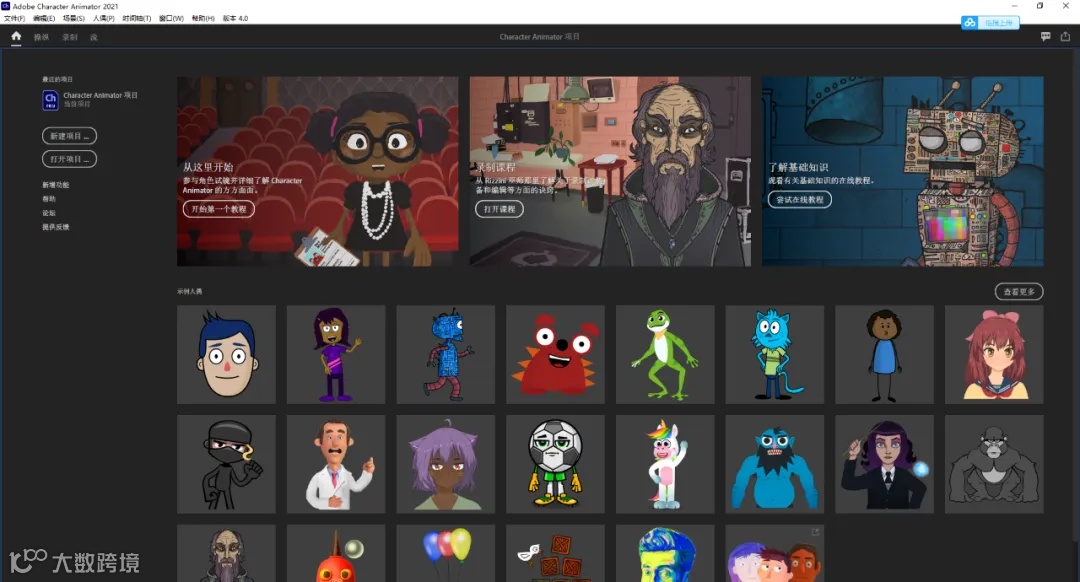This screenshot has width=1080, height=582.
Task: Open the 时间轴(T) menu
Action: click(137, 19)
